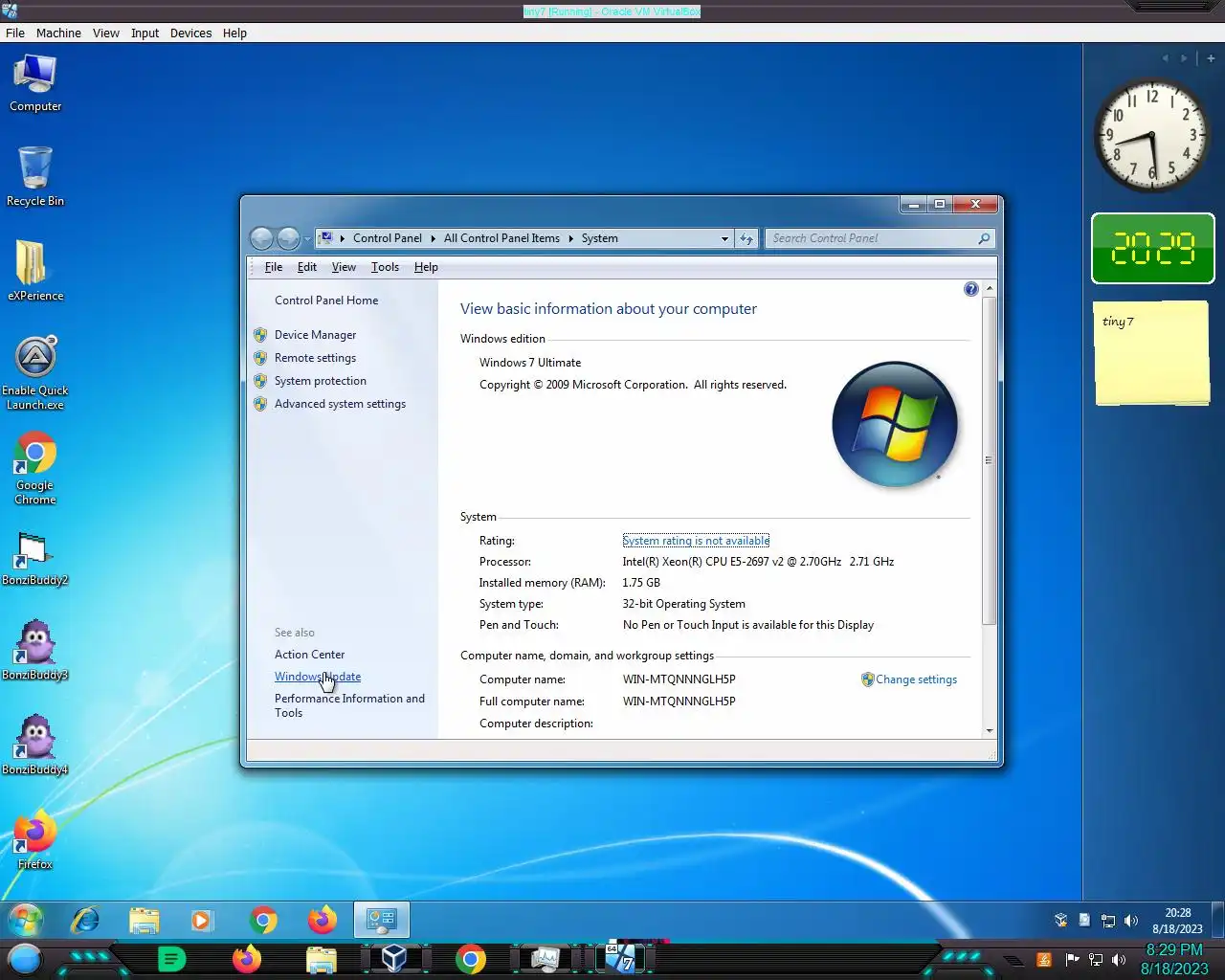Select the Recycle Bin desktop icon
Image resolution: width=1225 pixels, height=980 pixels.
point(35,177)
